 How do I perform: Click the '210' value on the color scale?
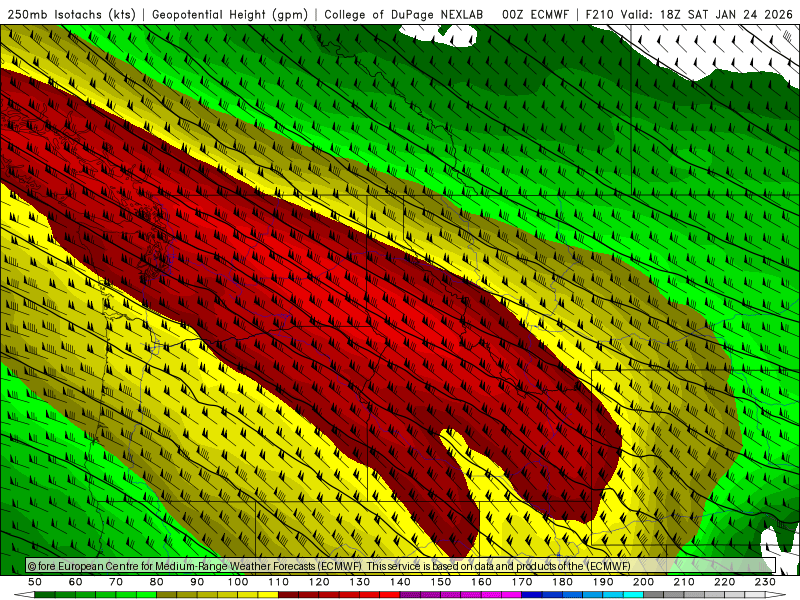pyautogui.click(x=684, y=582)
